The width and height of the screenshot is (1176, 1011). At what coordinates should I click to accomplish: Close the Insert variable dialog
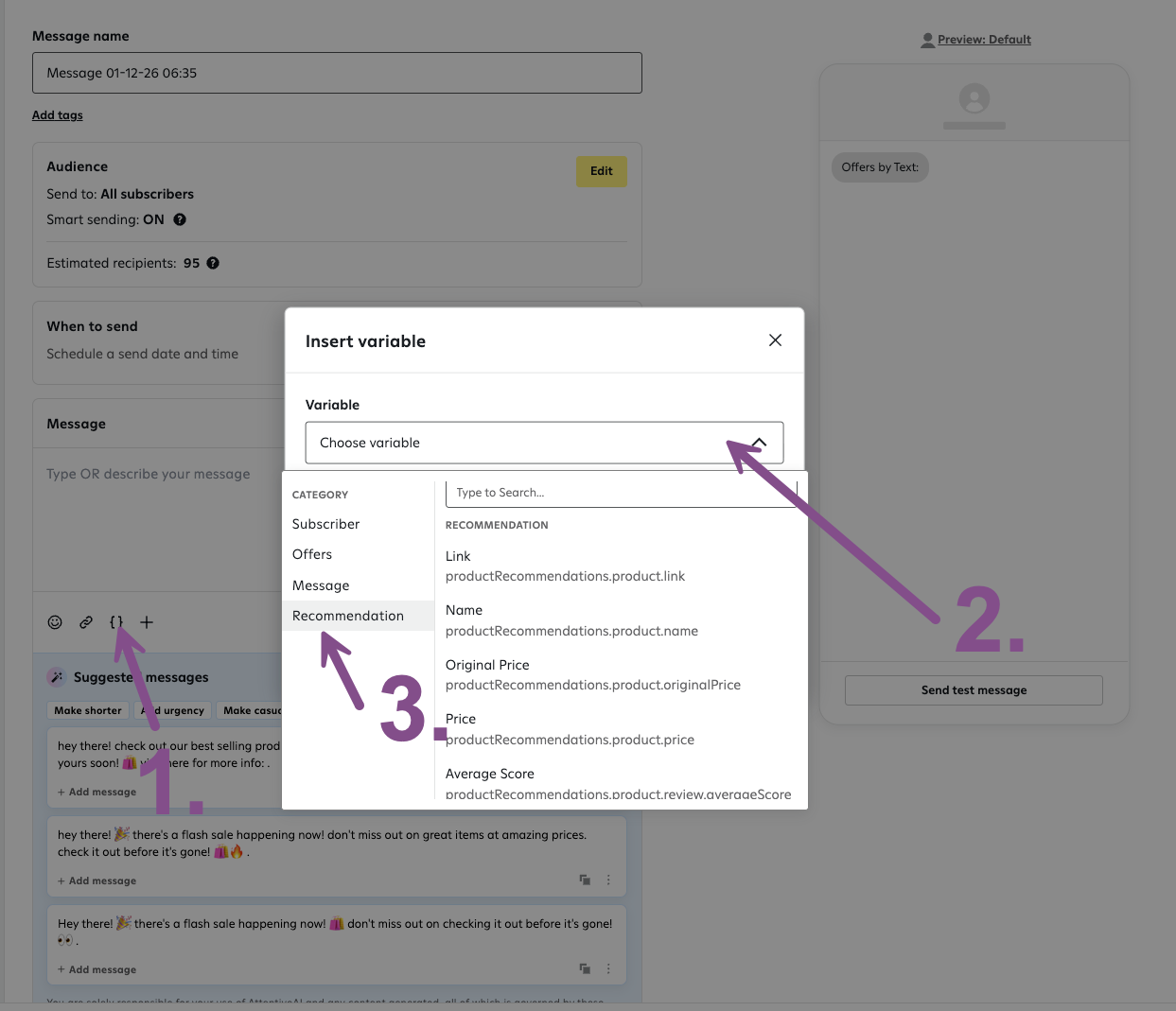point(775,340)
